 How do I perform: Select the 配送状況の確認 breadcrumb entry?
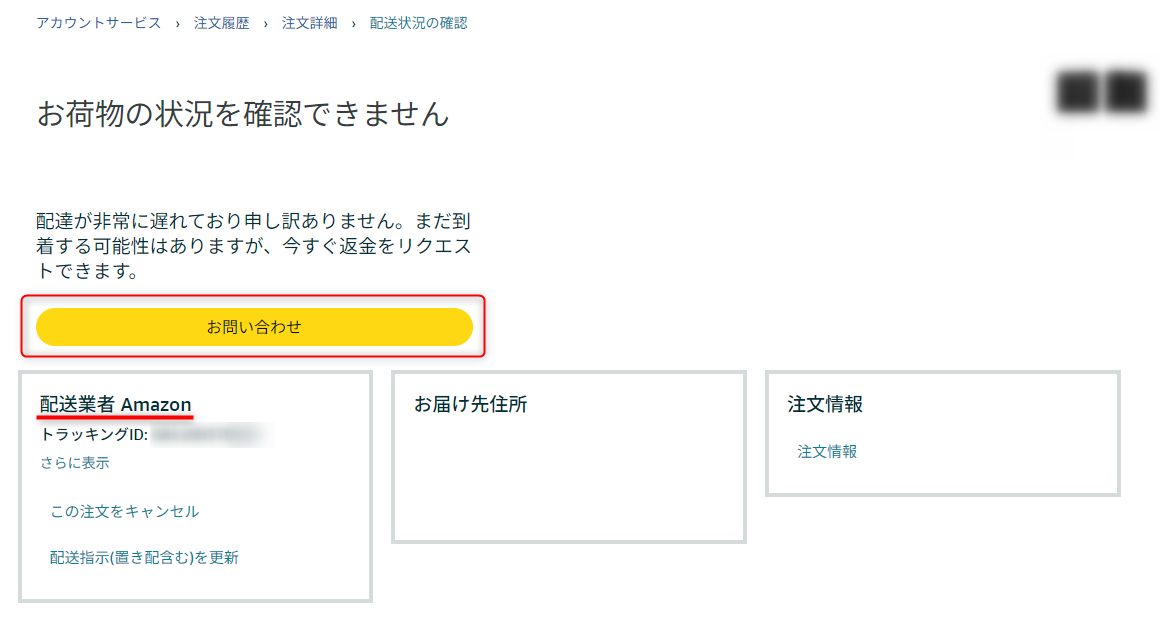[x=419, y=22]
